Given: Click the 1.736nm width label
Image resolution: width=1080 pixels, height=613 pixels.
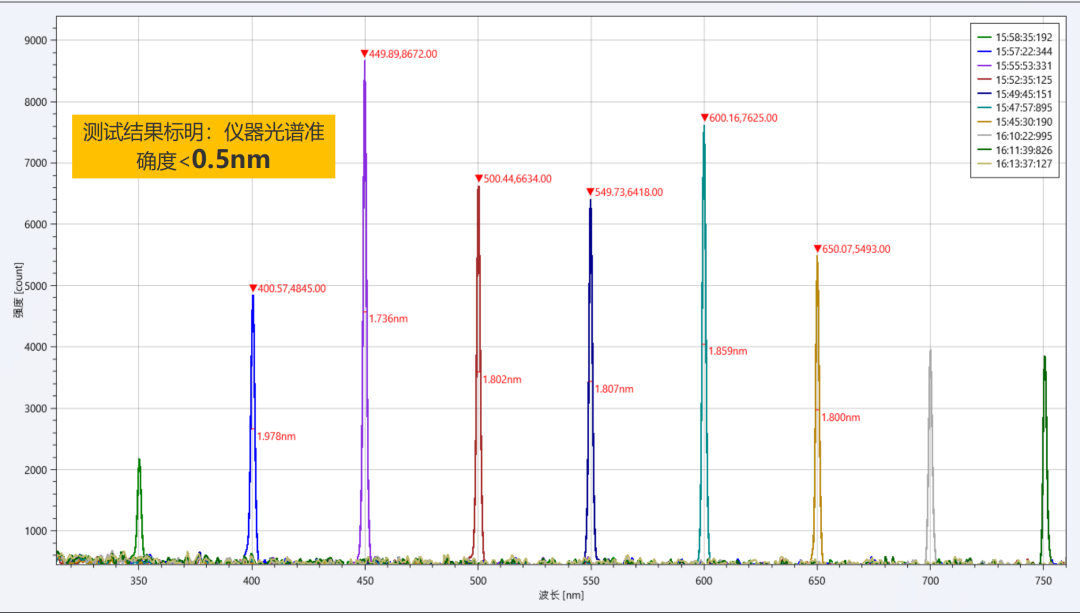Looking at the screenshot, I should click(388, 319).
